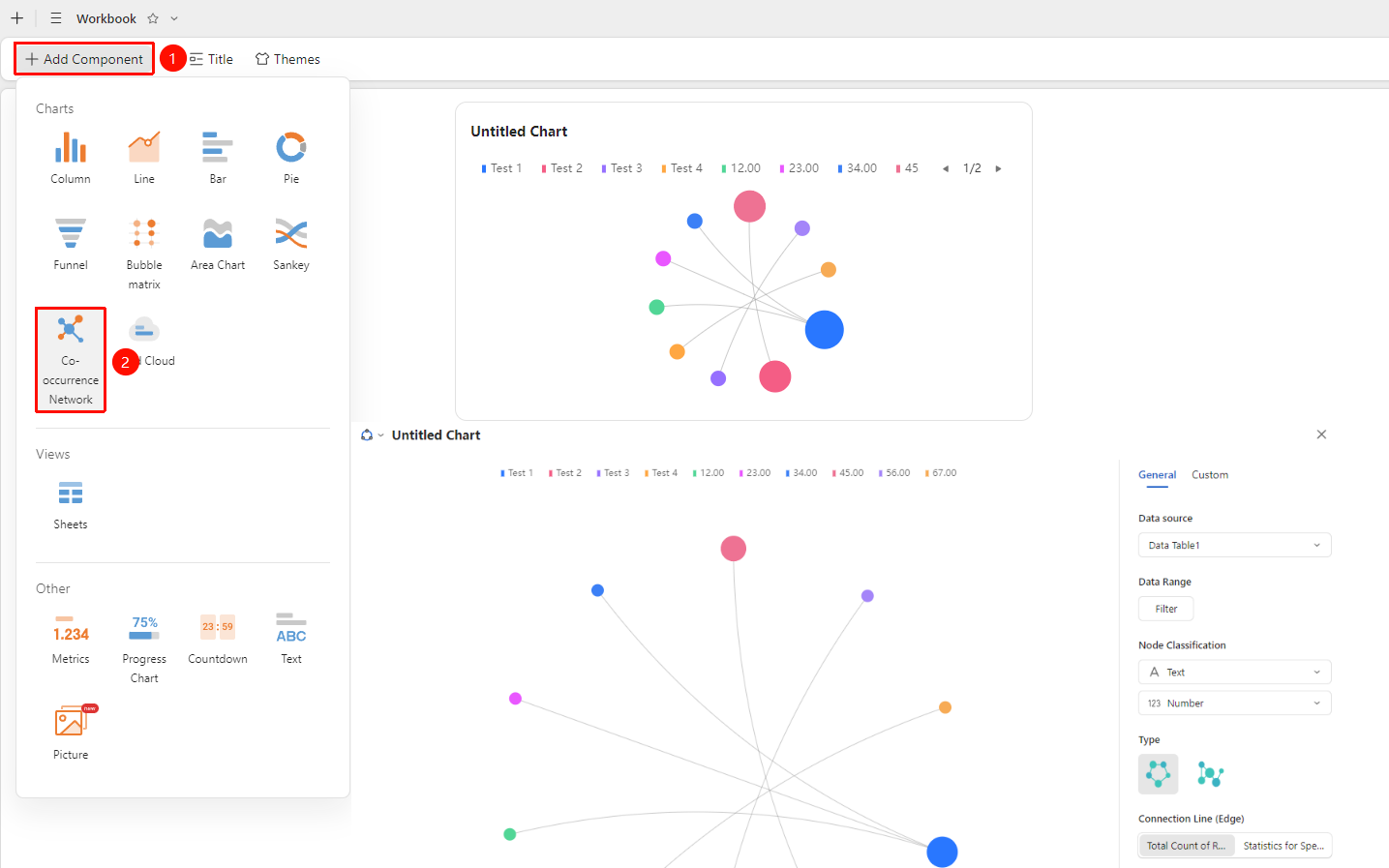Add a Line chart component
The image size is (1389, 868).
tap(144, 157)
